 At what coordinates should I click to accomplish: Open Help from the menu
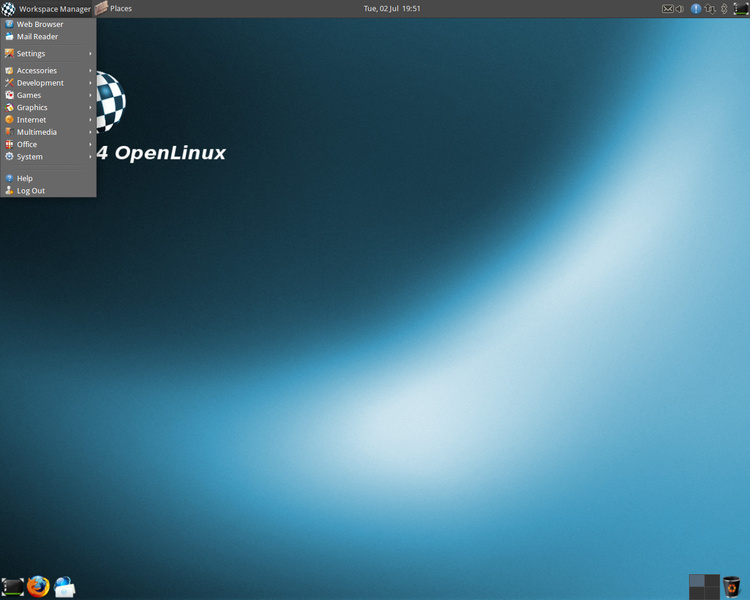48,178
